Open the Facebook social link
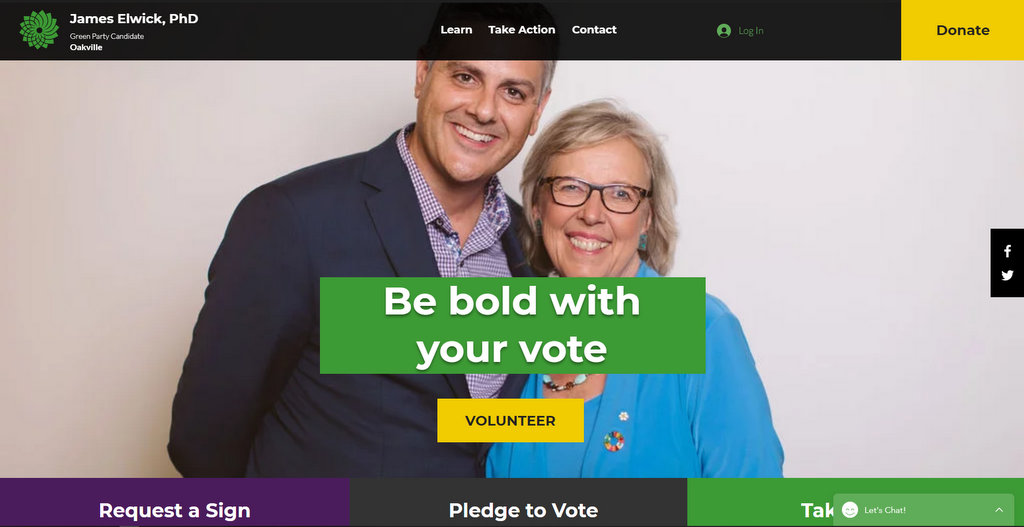 (x=1007, y=251)
